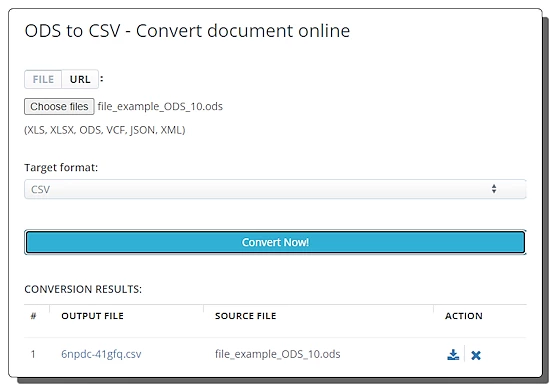Switch to the URL input tab
This screenshot has height=385, width=550.
[80, 79]
